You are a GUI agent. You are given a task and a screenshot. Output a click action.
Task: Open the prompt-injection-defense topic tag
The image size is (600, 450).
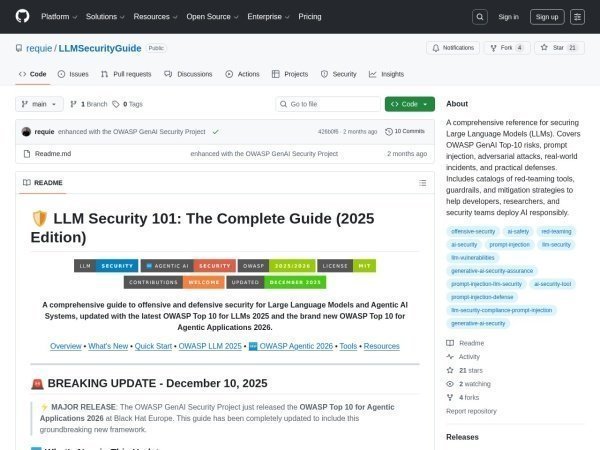point(482,297)
